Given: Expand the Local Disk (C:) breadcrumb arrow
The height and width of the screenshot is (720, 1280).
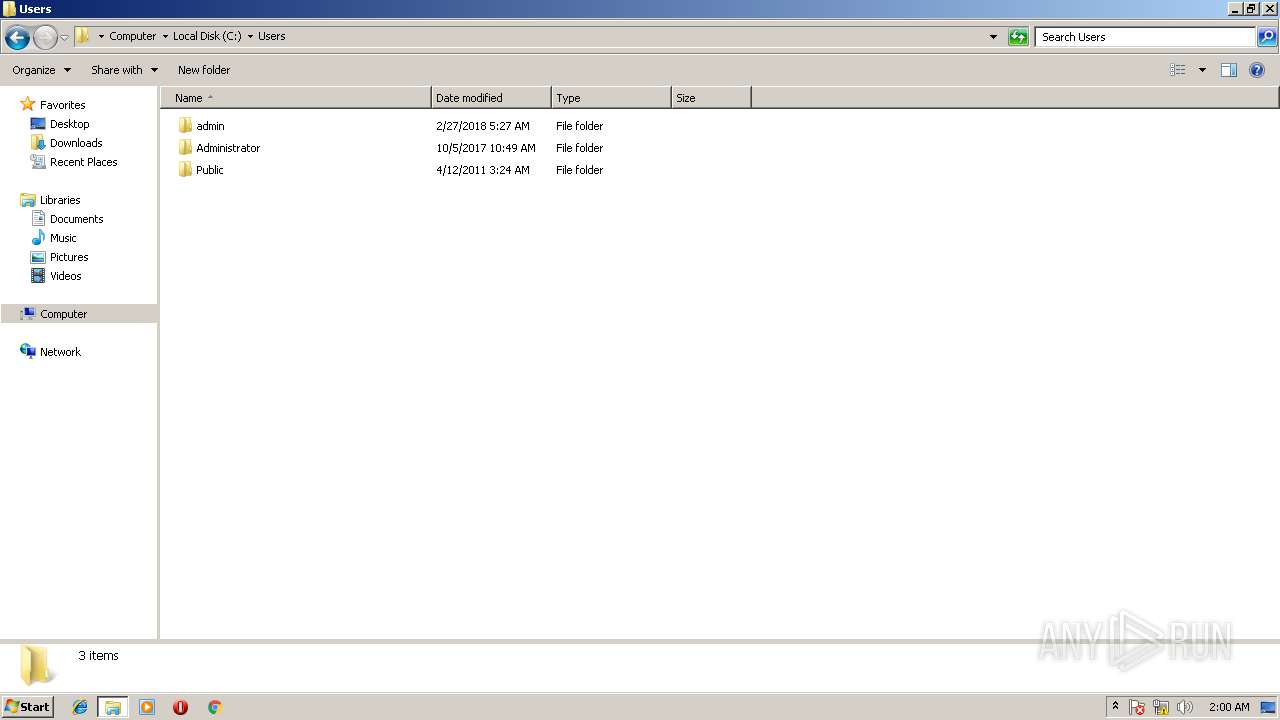Looking at the screenshot, I should pos(250,36).
